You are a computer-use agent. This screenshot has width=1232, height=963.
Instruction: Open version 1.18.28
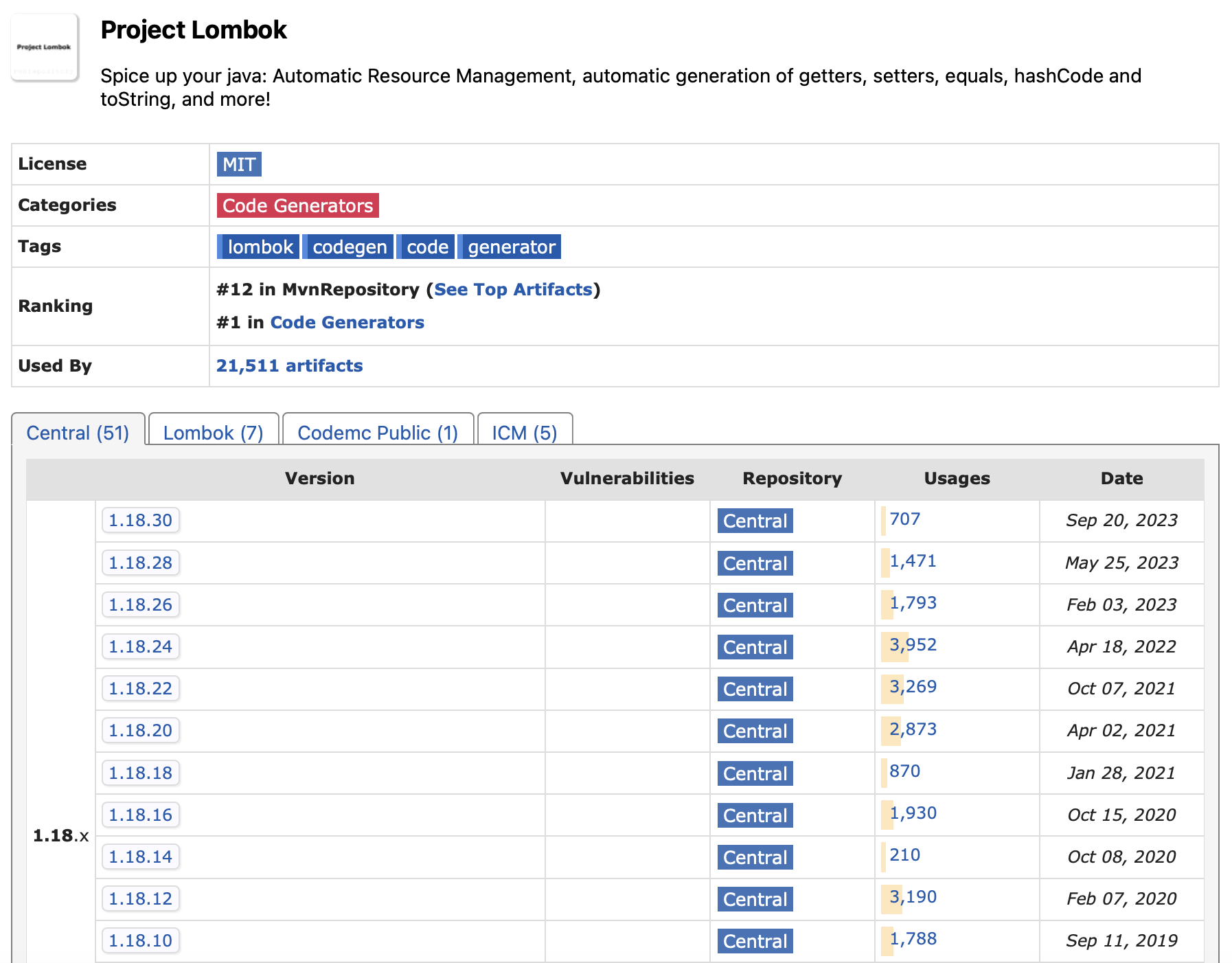141,563
